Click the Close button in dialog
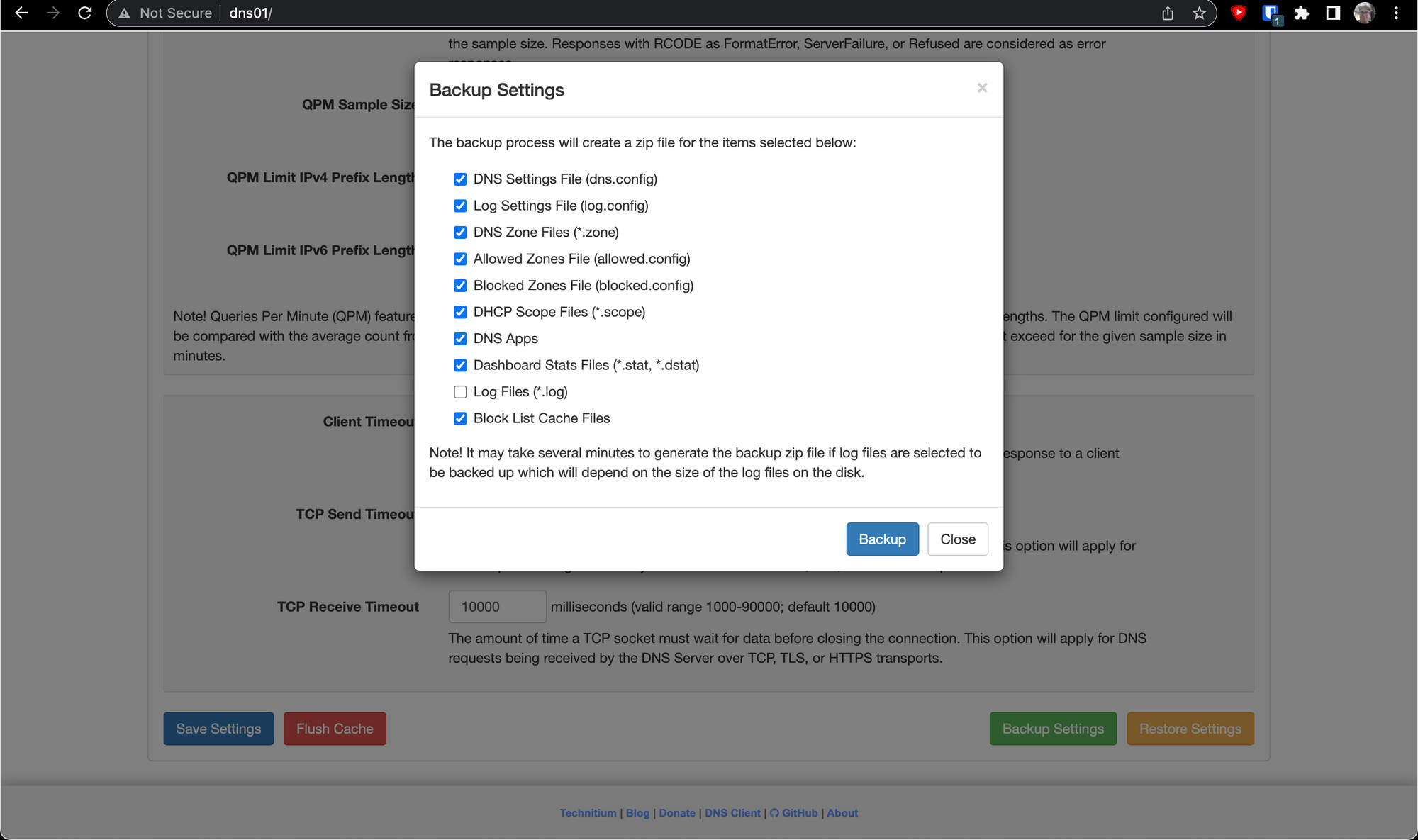1418x840 pixels. point(957,539)
